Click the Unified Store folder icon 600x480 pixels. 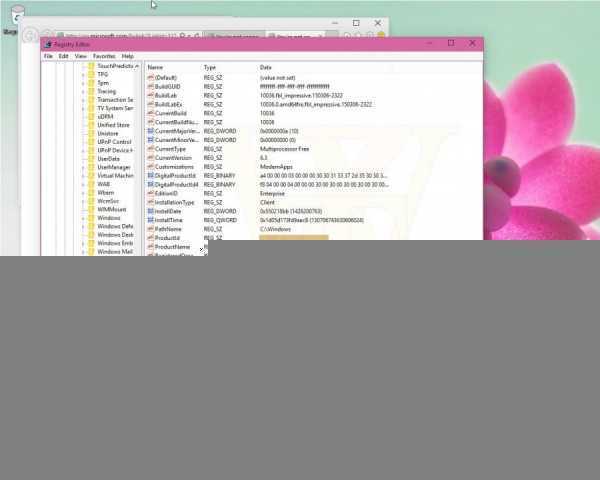[91, 125]
